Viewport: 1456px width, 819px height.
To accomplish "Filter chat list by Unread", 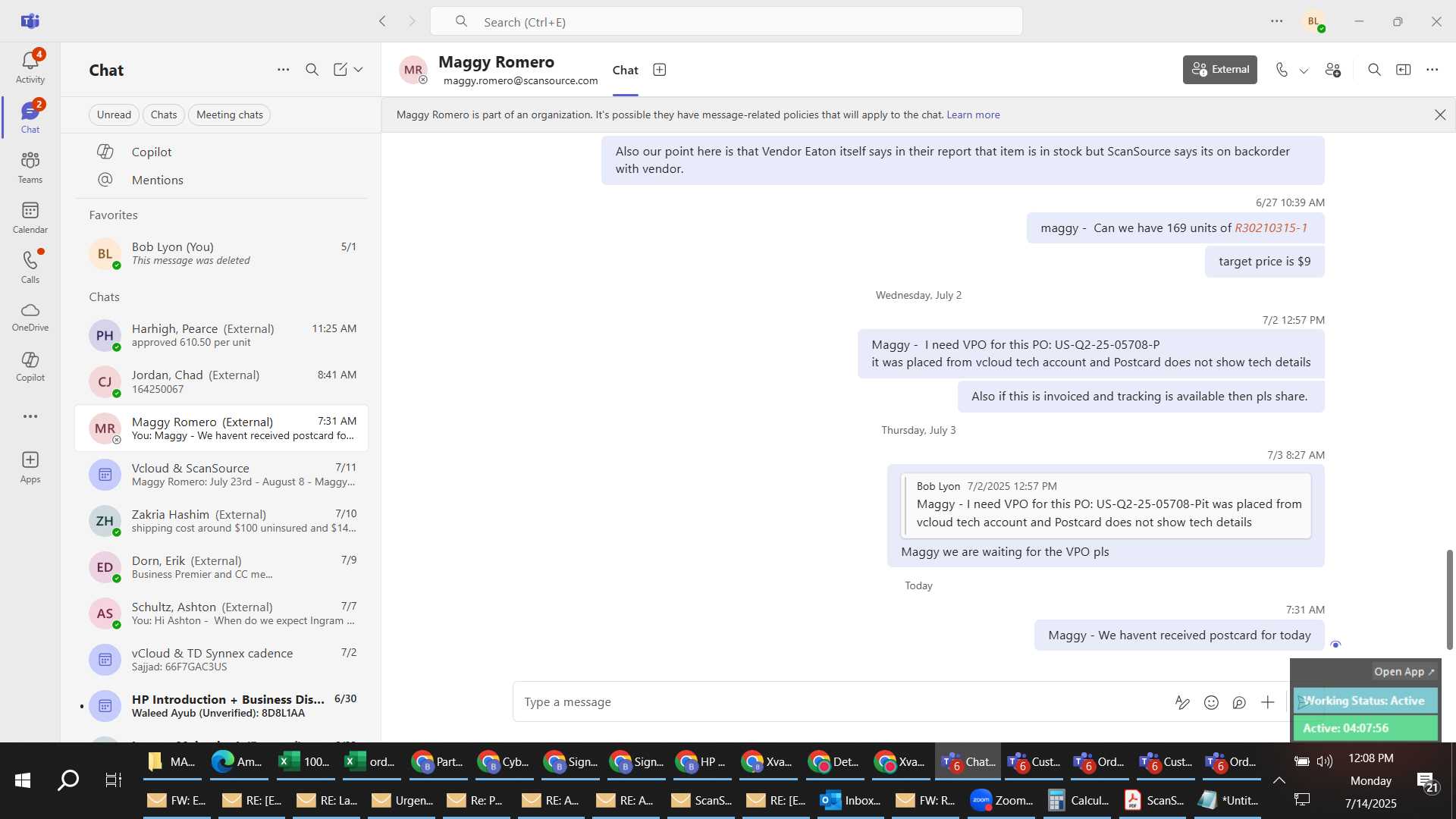I will pyautogui.click(x=114, y=115).
